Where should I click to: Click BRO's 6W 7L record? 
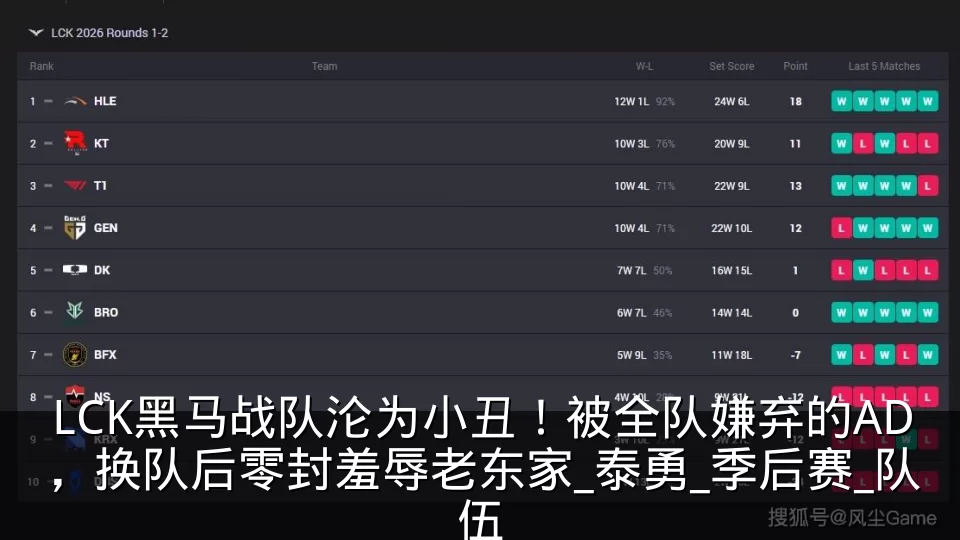pyautogui.click(x=631, y=313)
